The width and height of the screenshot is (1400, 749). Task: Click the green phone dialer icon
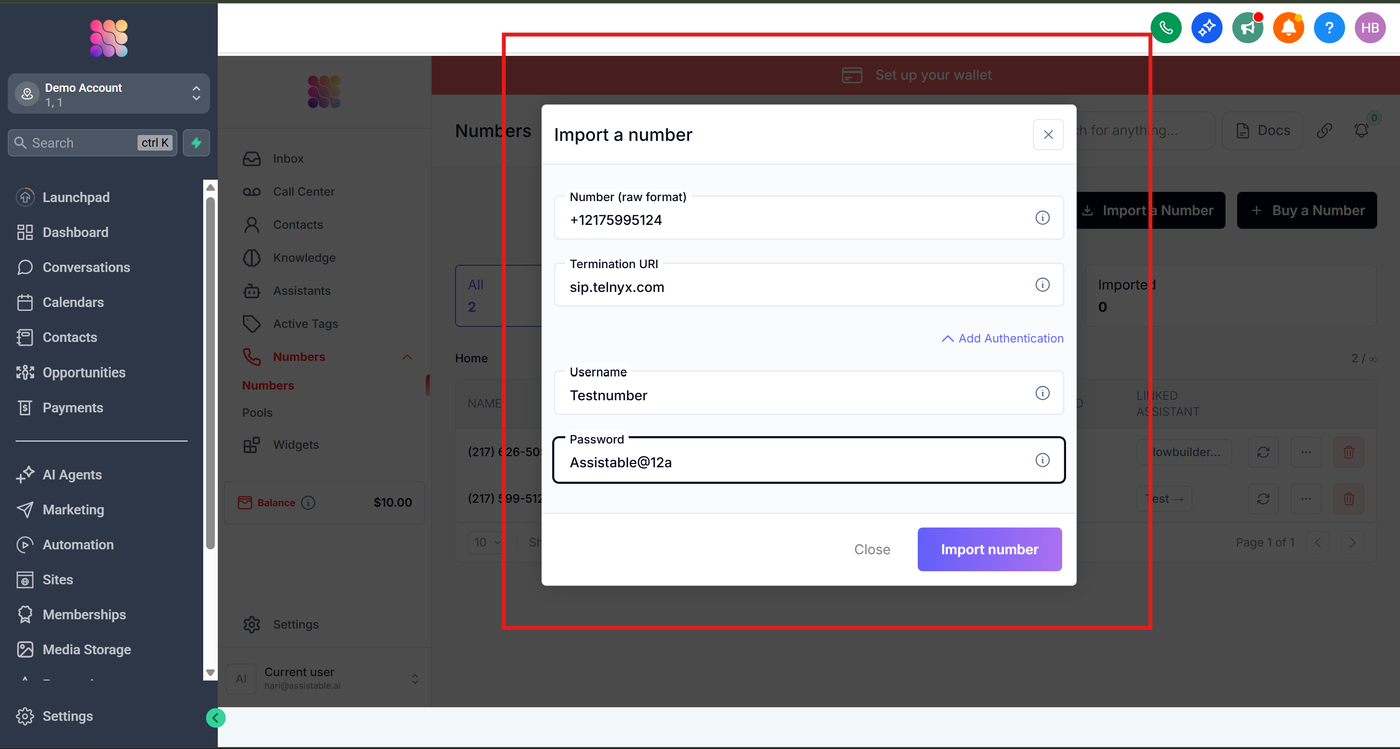(1166, 28)
